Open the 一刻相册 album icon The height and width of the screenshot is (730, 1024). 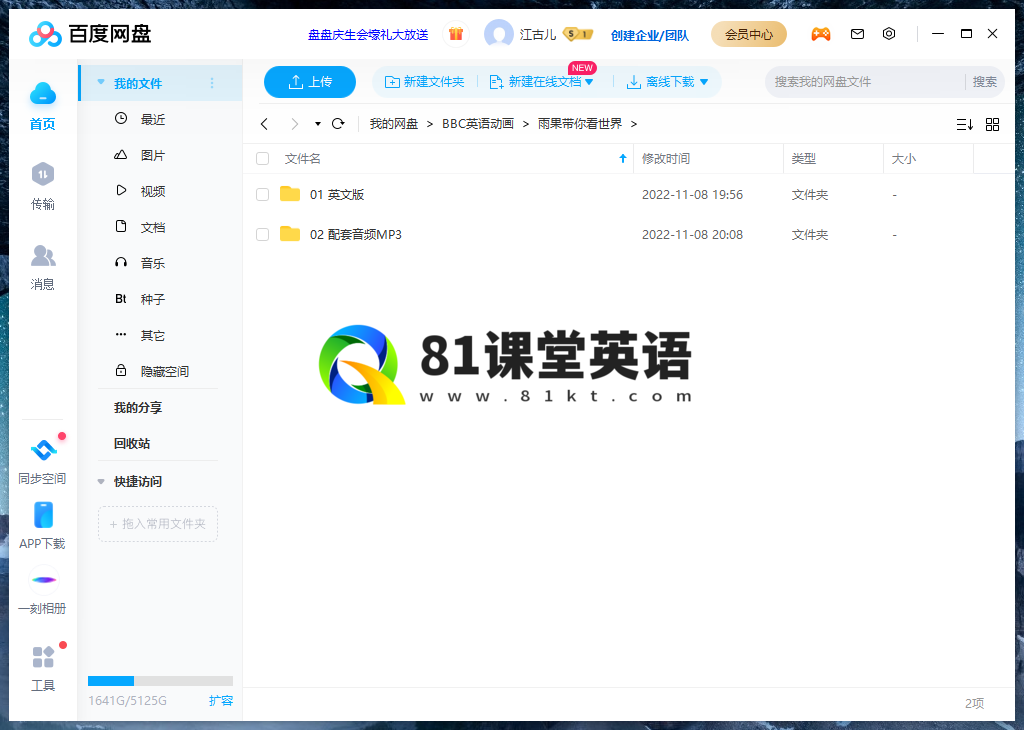click(x=44, y=580)
